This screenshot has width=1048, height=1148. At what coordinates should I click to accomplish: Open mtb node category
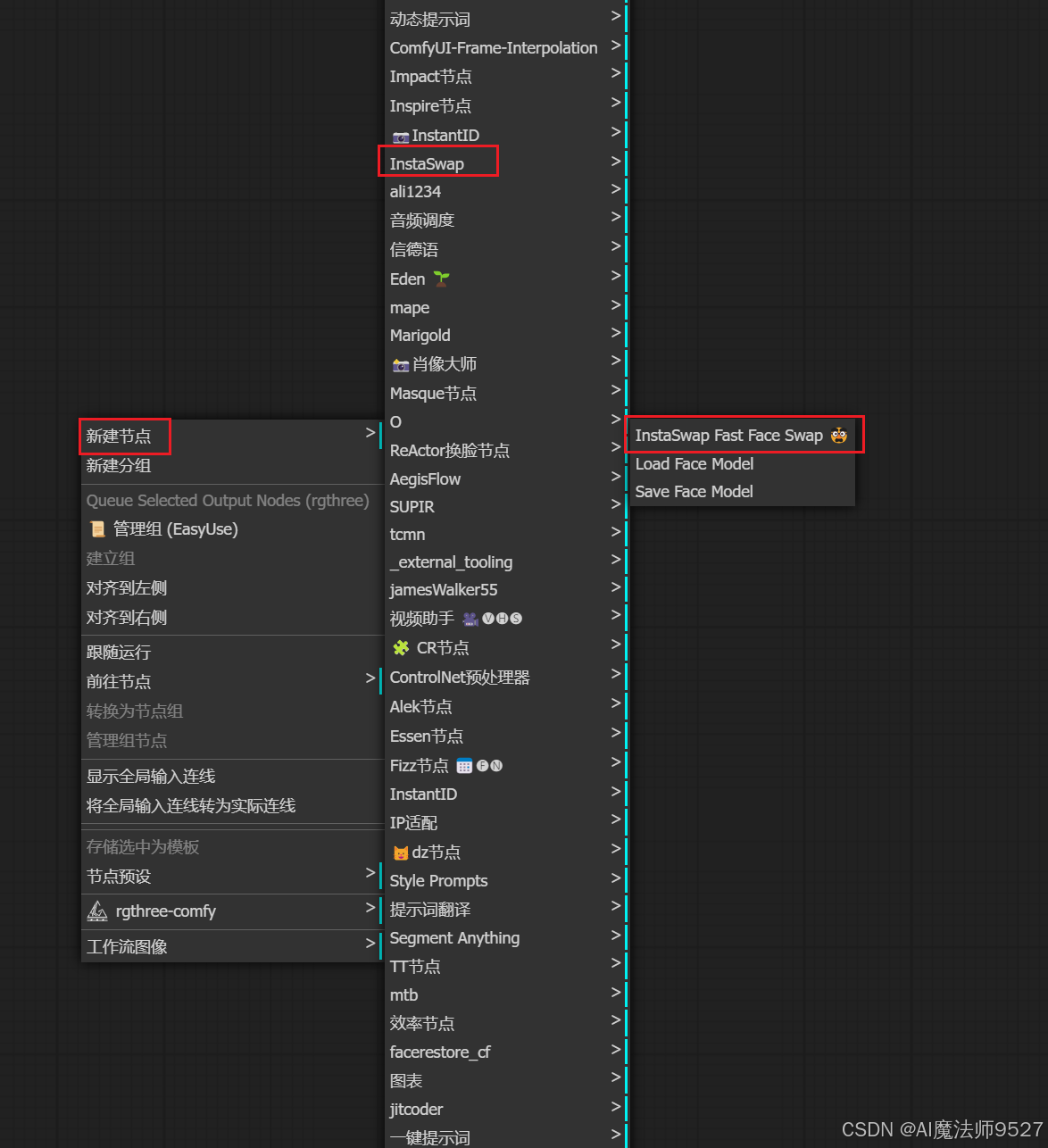pos(505,995)
